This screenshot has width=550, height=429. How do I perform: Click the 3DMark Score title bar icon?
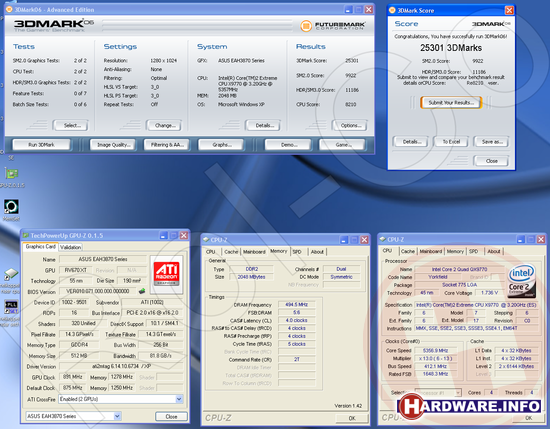pyautogui.click(x=393, y=10)
